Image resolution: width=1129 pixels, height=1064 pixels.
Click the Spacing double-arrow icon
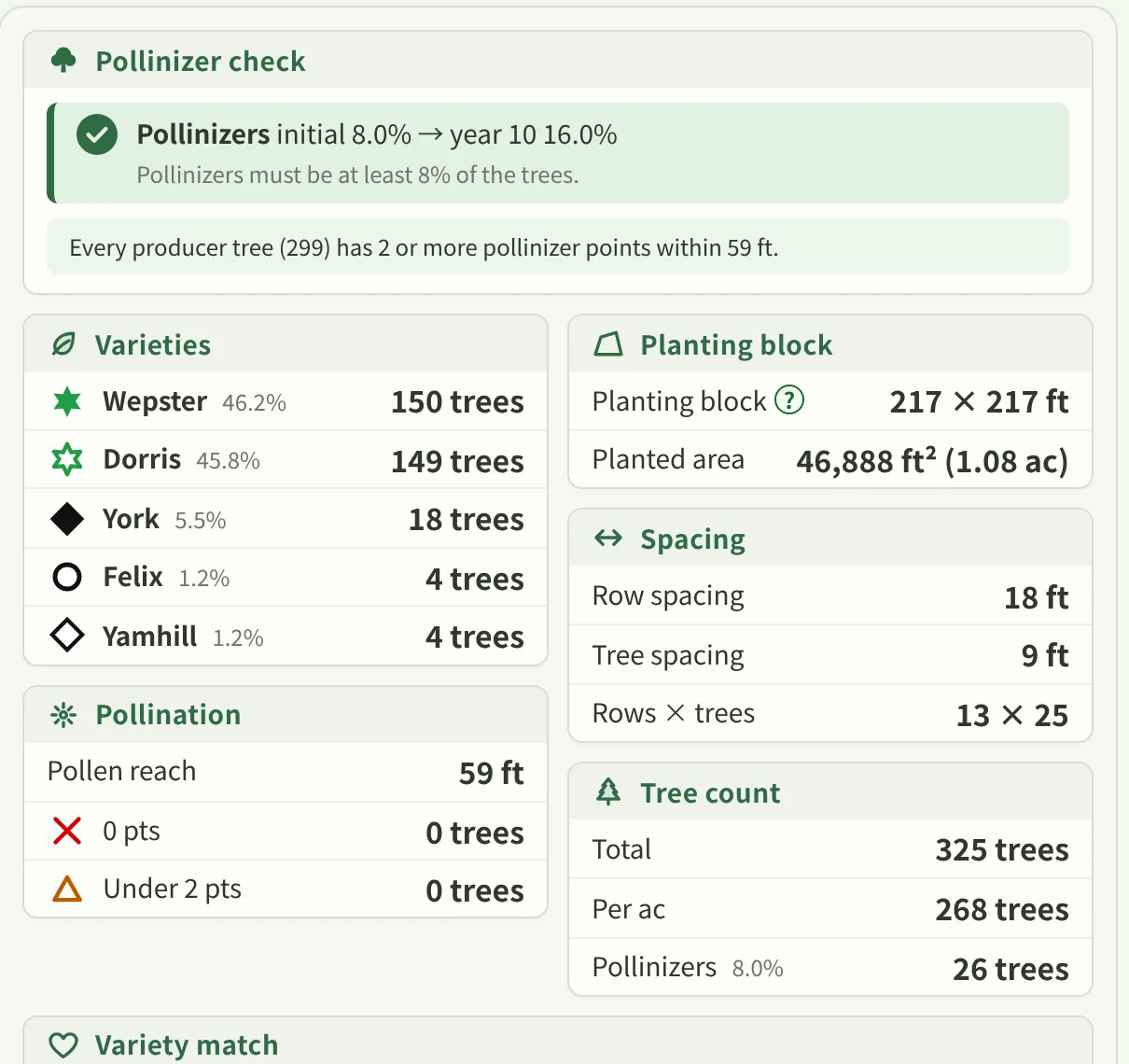pyautogui.click(x=608, y=539)
